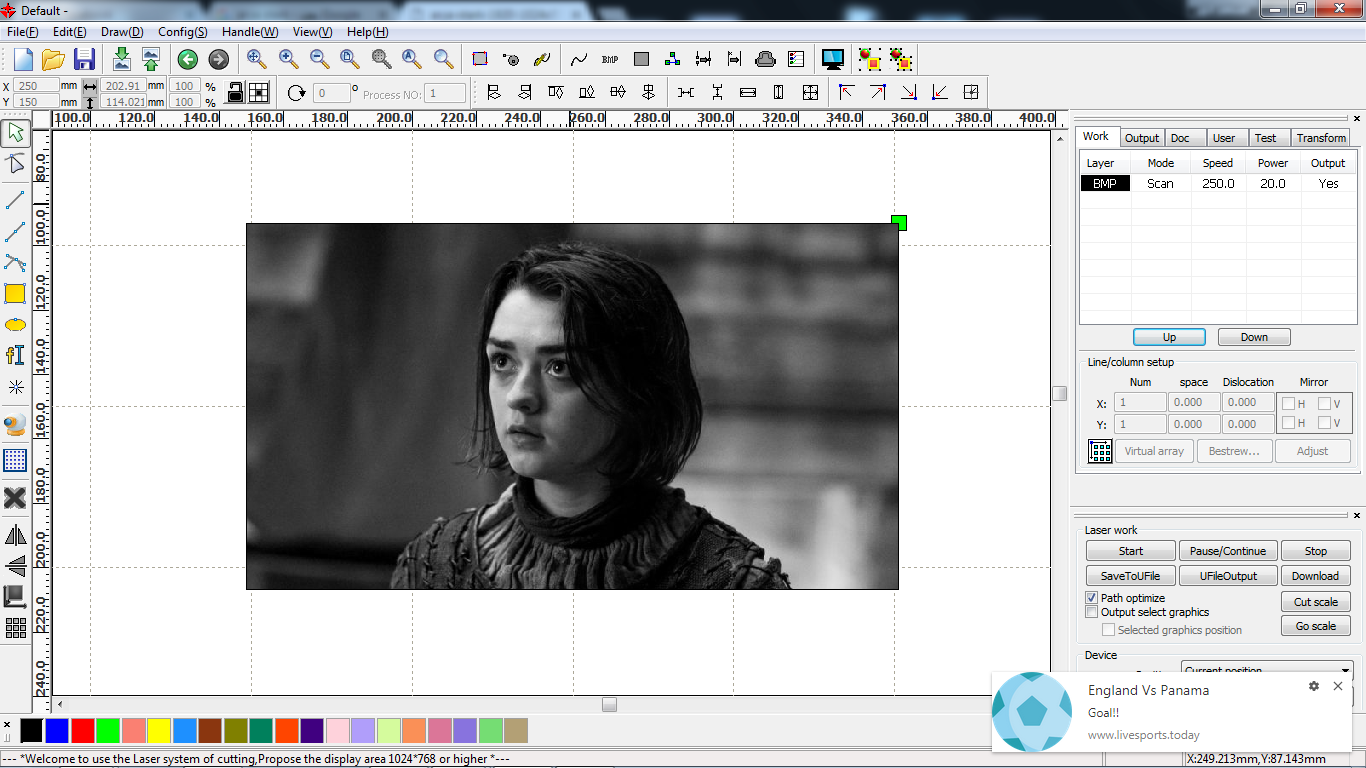
Task: Tick the X row Mirror H checkbox
Action: coord(1289,404)
